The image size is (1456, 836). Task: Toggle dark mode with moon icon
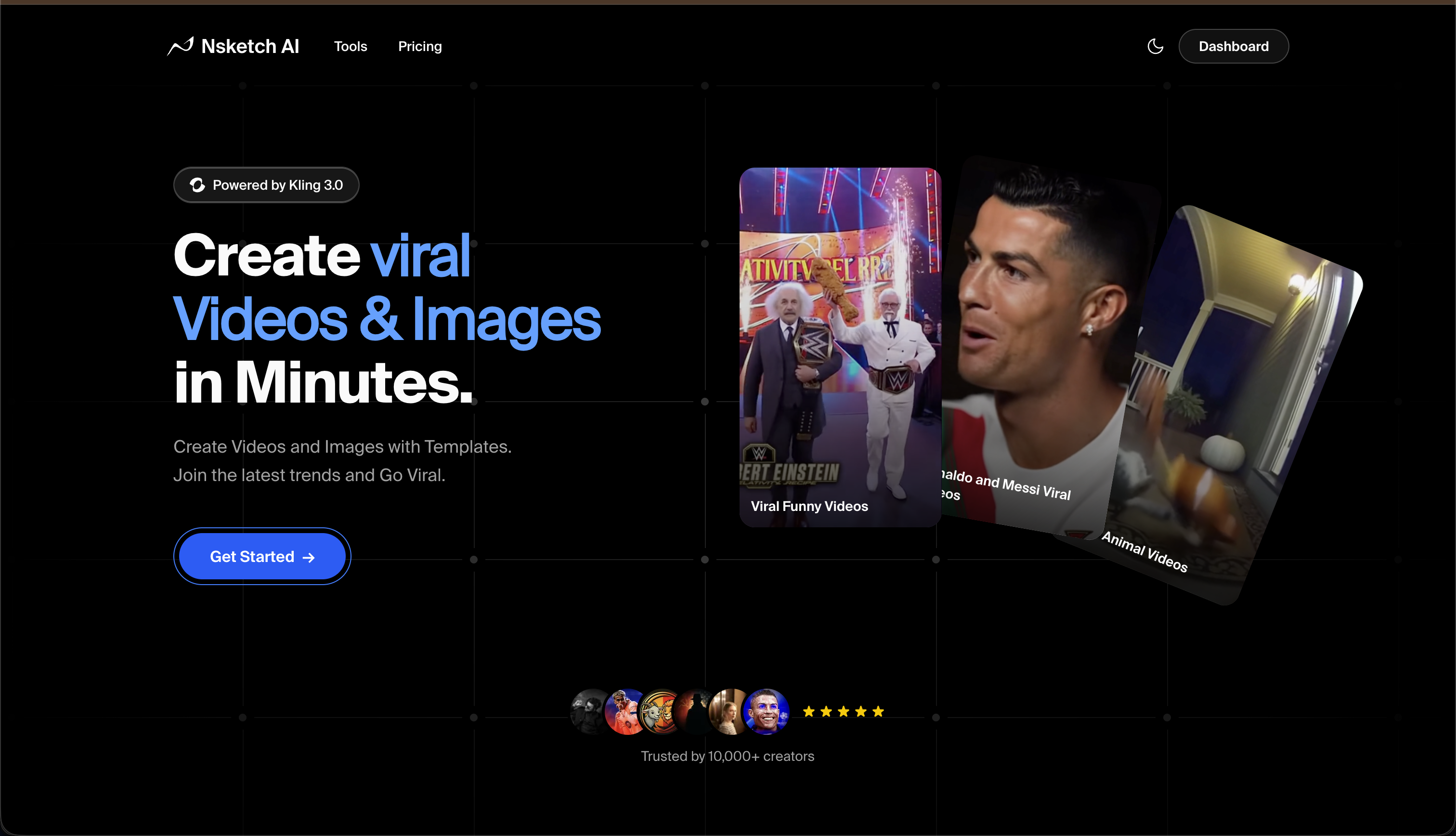(1155, 47)
